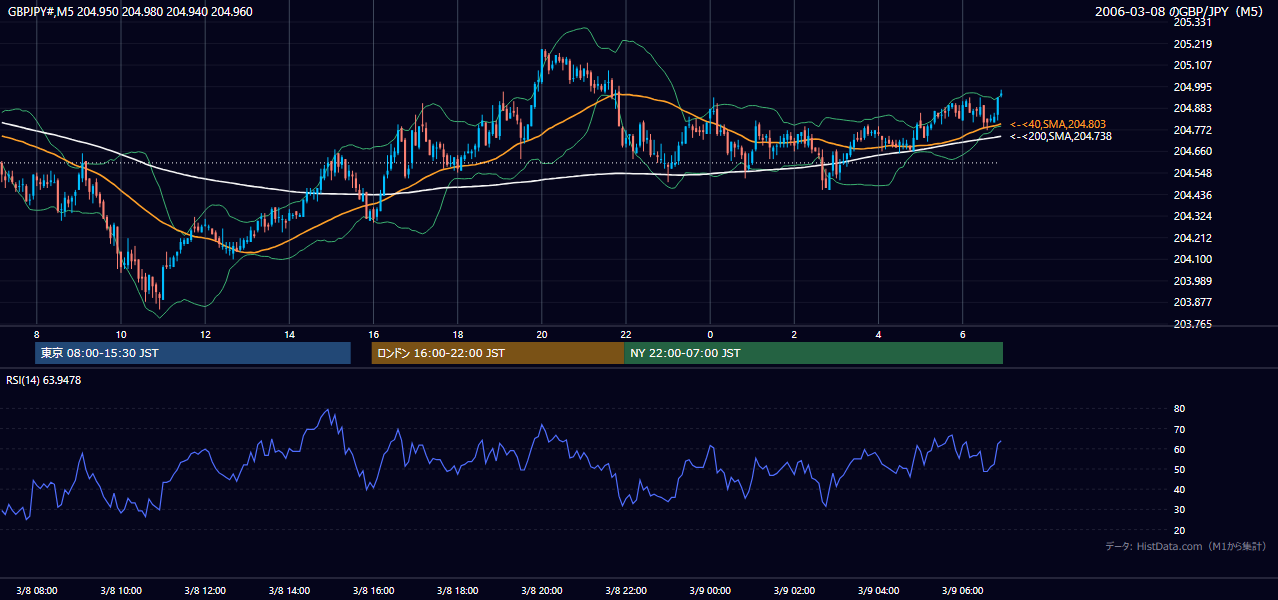This screenshot has height=600, width=1278.
Task: Click hour label 12 under price chart
Action: point(205,334)
